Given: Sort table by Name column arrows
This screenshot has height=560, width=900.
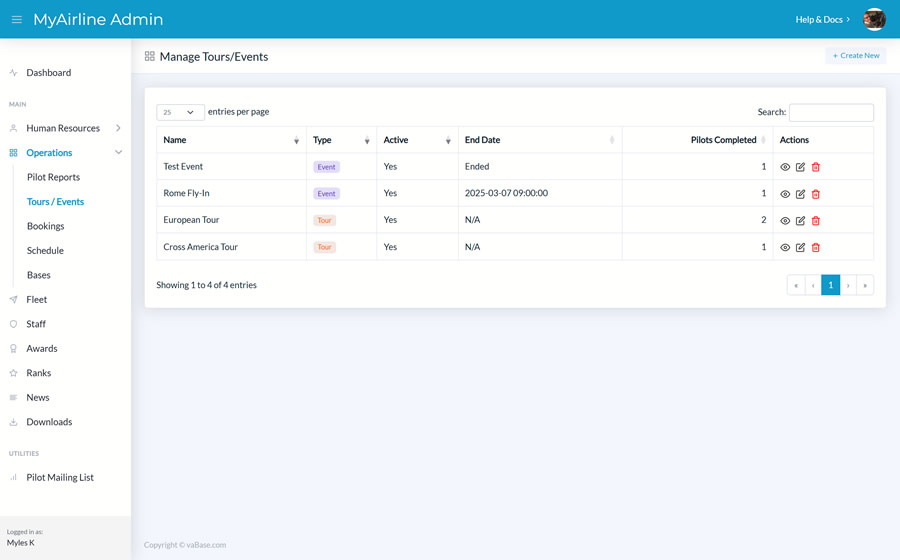Looking at the screenshot, I should pyautogui.click(x=296, y=141).
